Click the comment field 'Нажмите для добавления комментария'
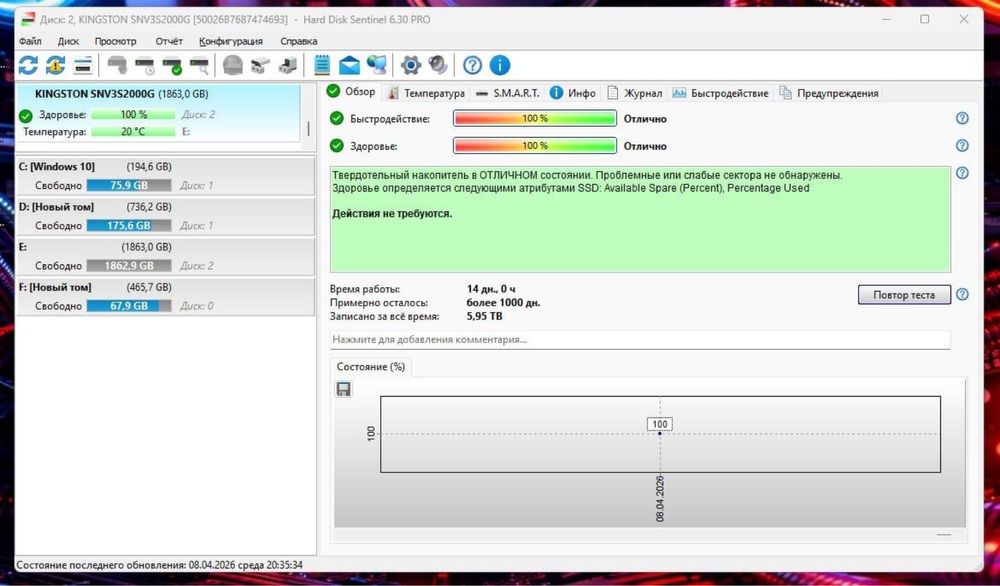This screenshot has width=1000, height=586. pos(640,339)
